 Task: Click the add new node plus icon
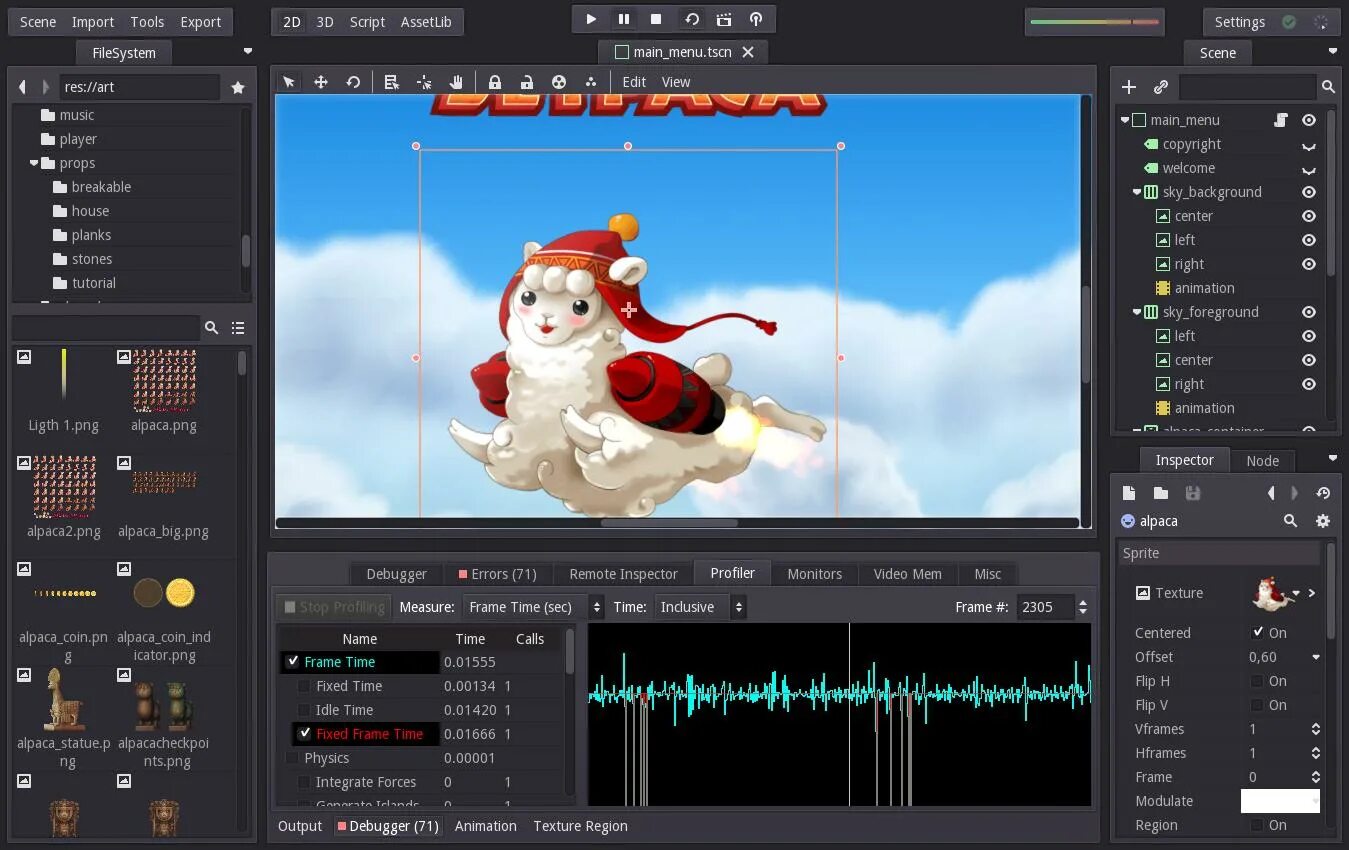point(1129,87)
